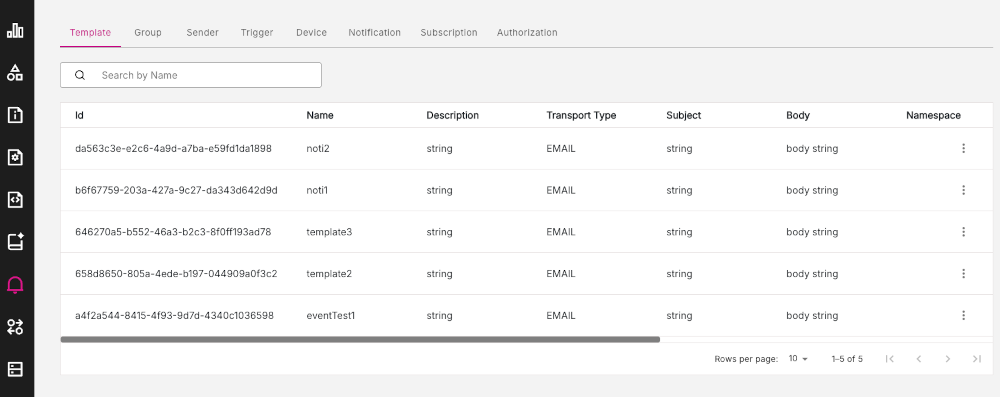Open row actions menu for template3
Screen dimensions: 1000x397
tap(963, 232)
